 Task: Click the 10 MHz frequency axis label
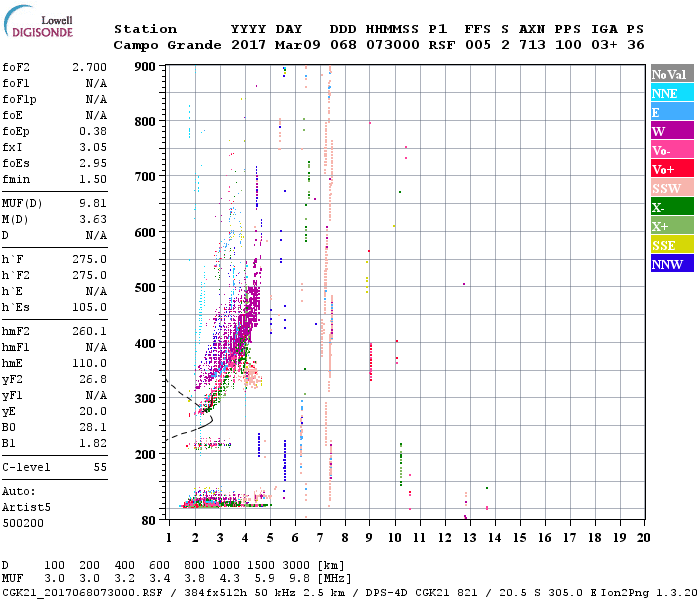[394, 538]
